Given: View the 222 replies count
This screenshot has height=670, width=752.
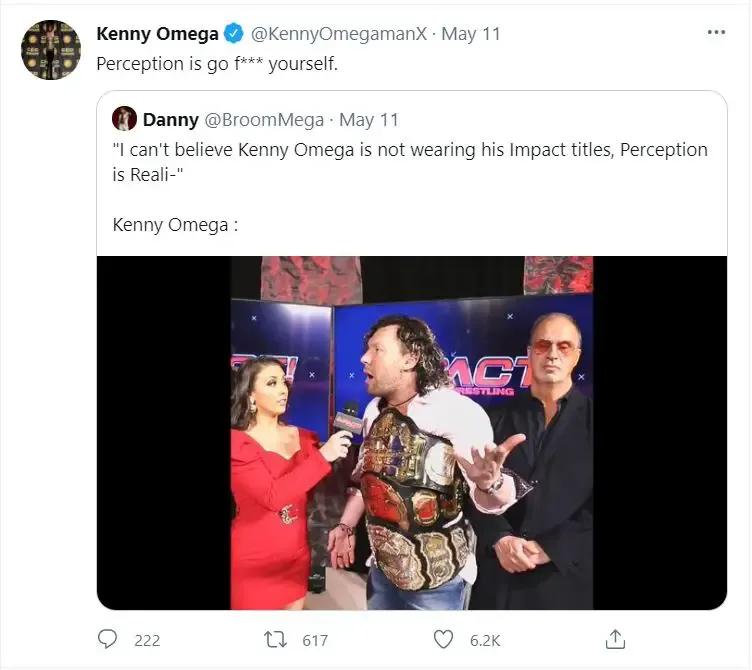Looking at the screenshot, I should point(147,640).
